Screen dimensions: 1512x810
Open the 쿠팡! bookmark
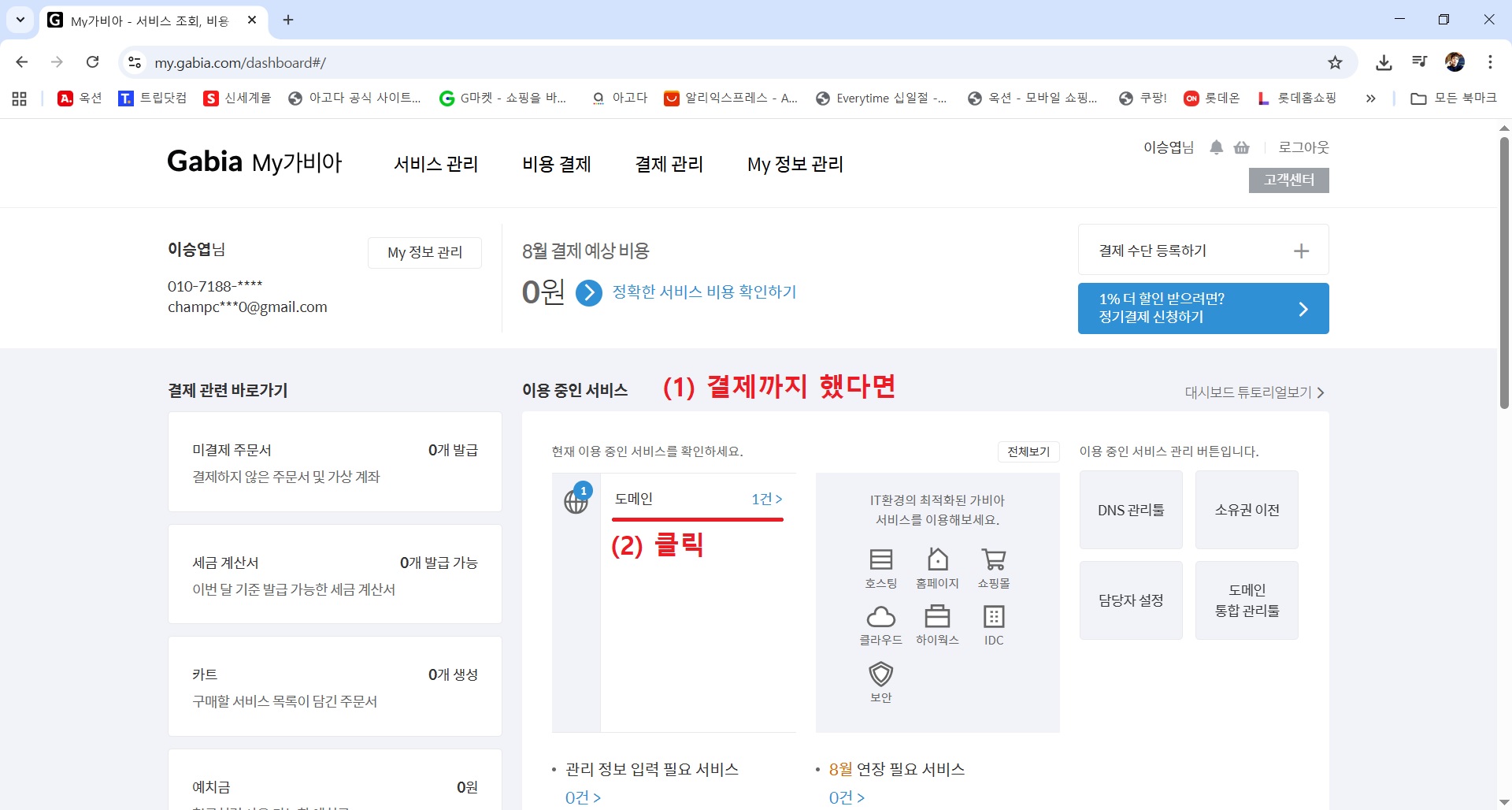click(1143, 98)
